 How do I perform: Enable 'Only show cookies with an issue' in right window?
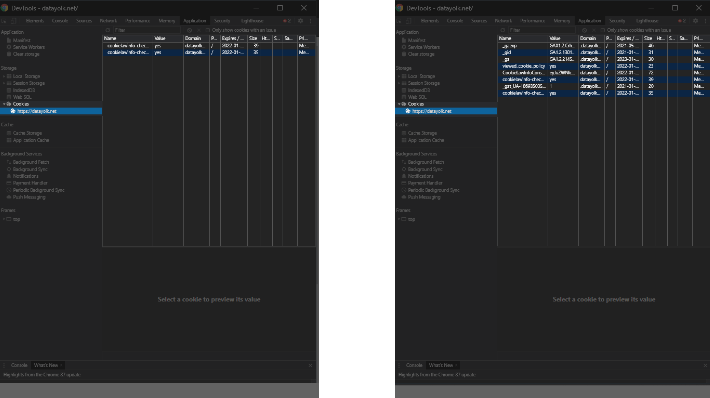point(603,30)
